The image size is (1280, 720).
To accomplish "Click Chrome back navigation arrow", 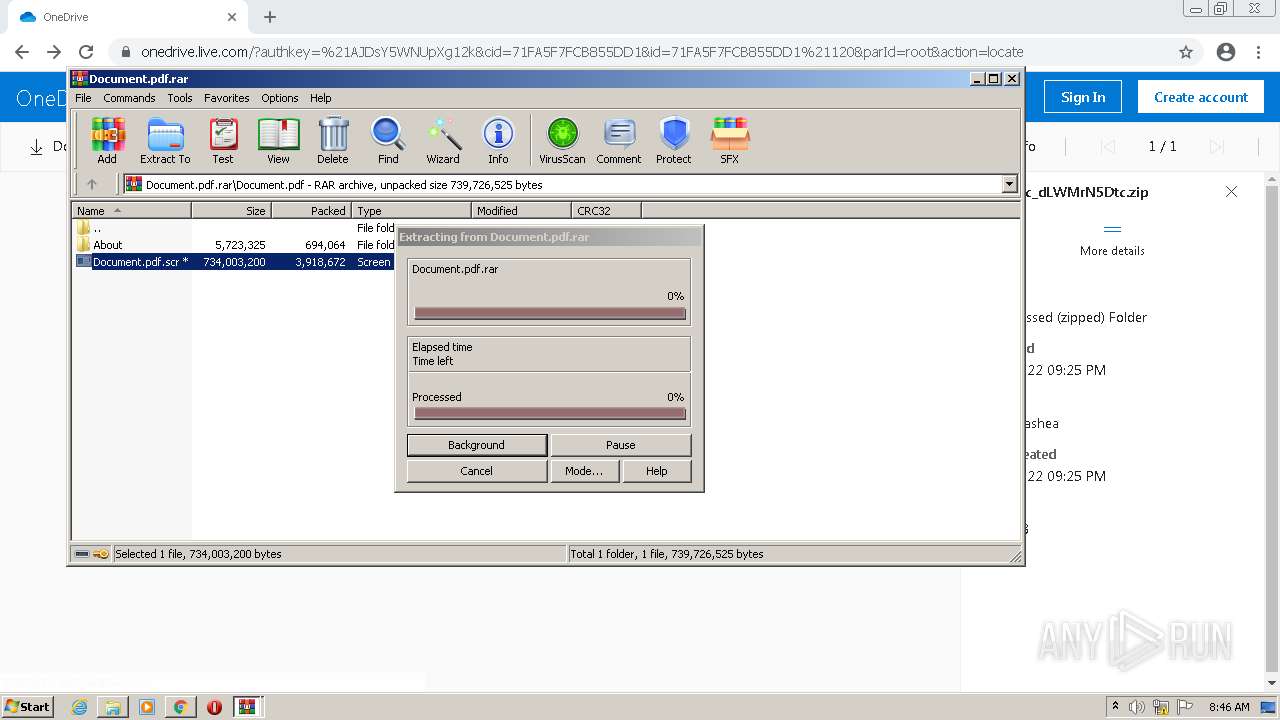I will [x=22, y=52].
